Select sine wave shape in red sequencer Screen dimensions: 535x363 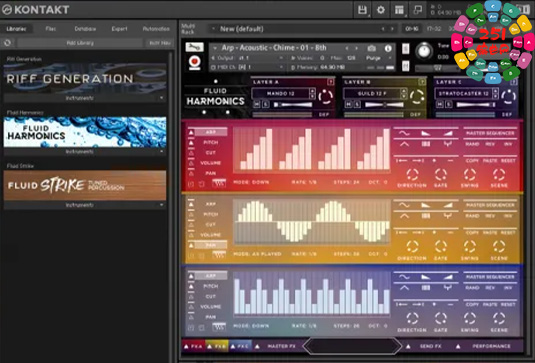tap(404, 133)
